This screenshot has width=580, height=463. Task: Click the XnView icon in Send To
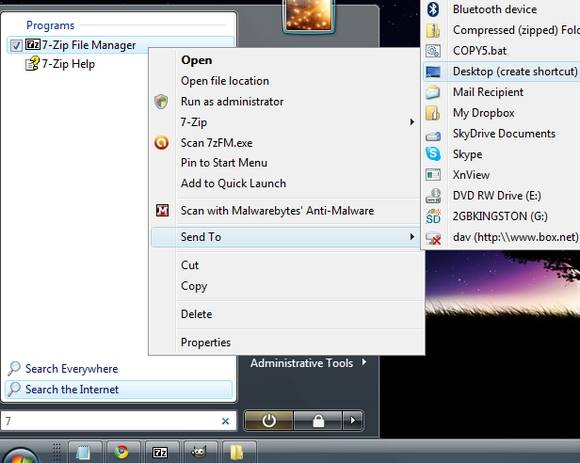point(433,175)
